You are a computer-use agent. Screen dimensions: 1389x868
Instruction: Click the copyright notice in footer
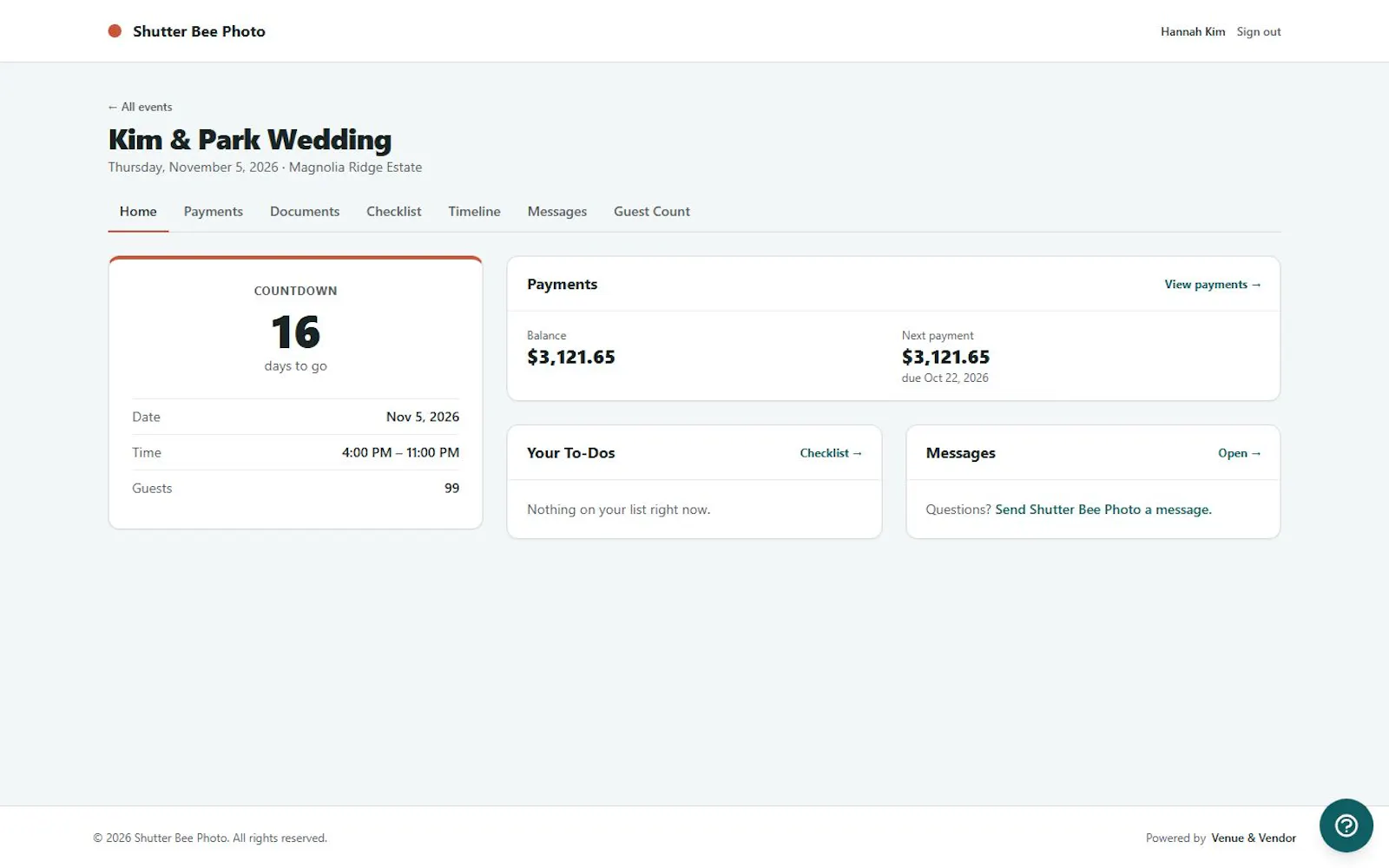point(210,838)
